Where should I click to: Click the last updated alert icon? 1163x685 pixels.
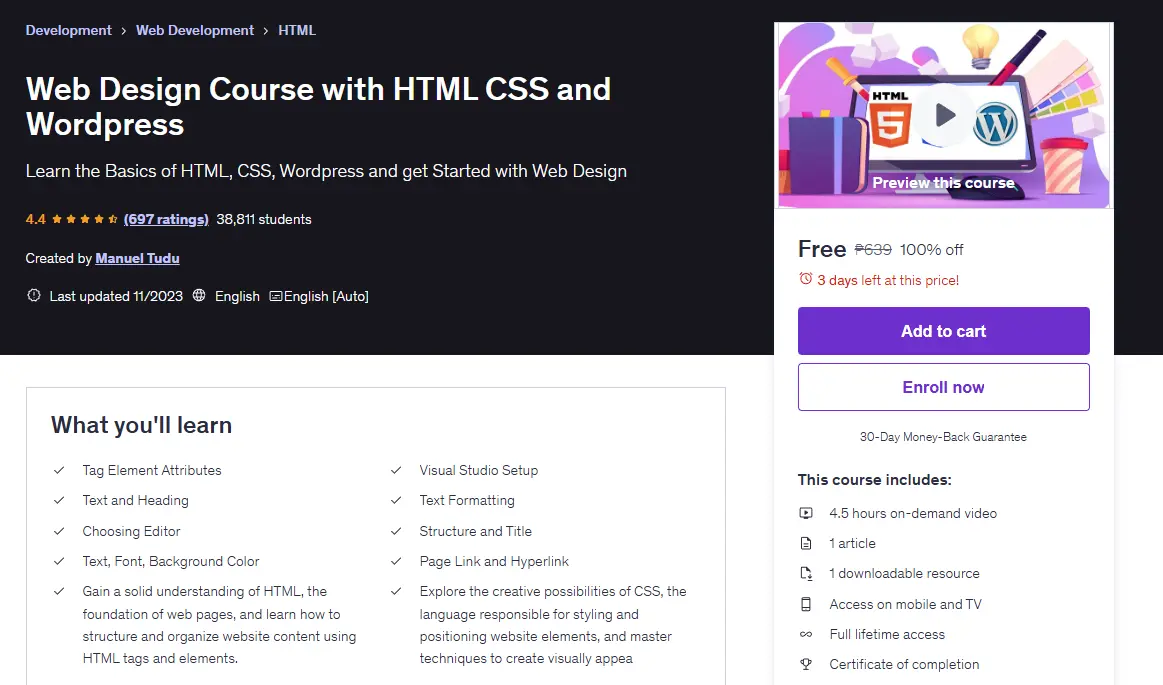click(33, 295)
